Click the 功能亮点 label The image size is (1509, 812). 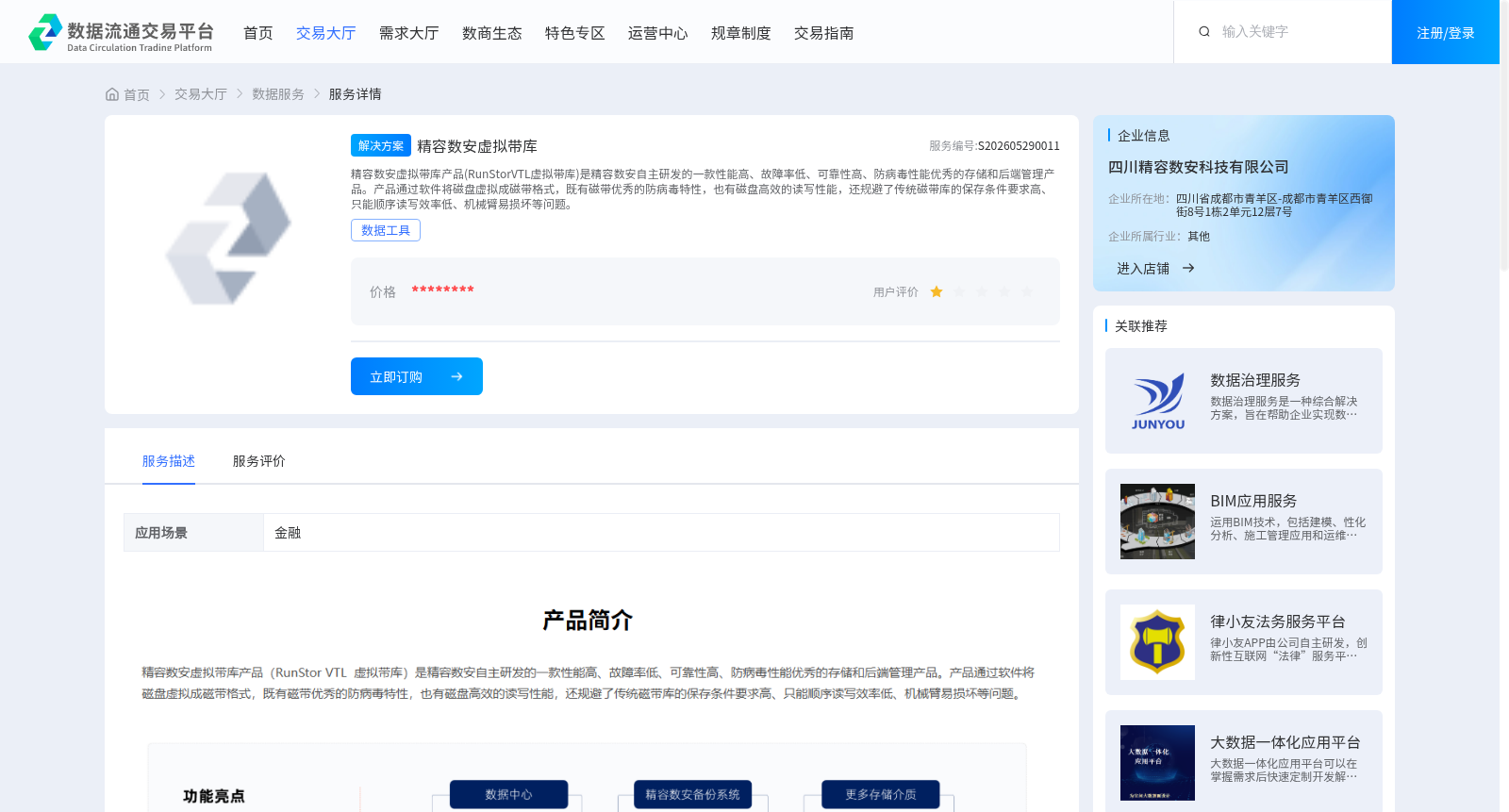(x=214, y=796)
